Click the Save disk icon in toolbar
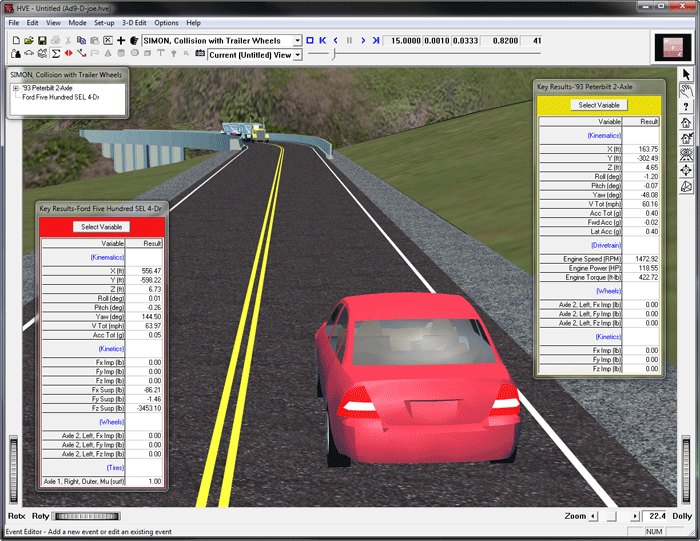This screenshot has height=541, width=700. point(42,41)
